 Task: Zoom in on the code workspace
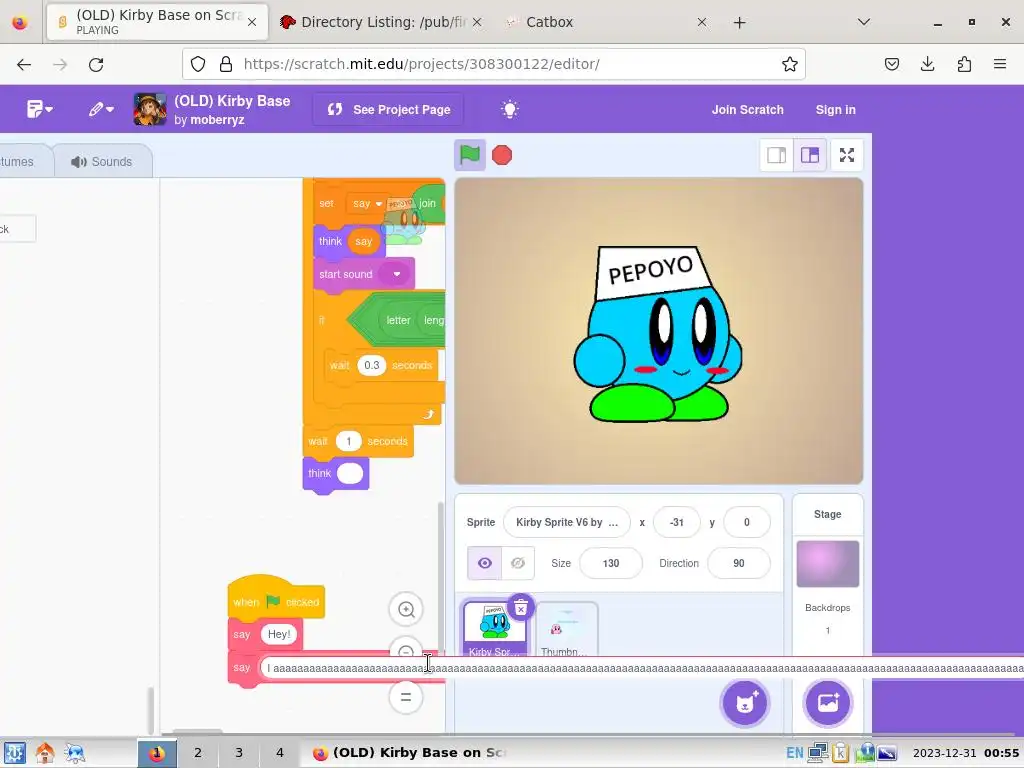click(x=406, y=609)
